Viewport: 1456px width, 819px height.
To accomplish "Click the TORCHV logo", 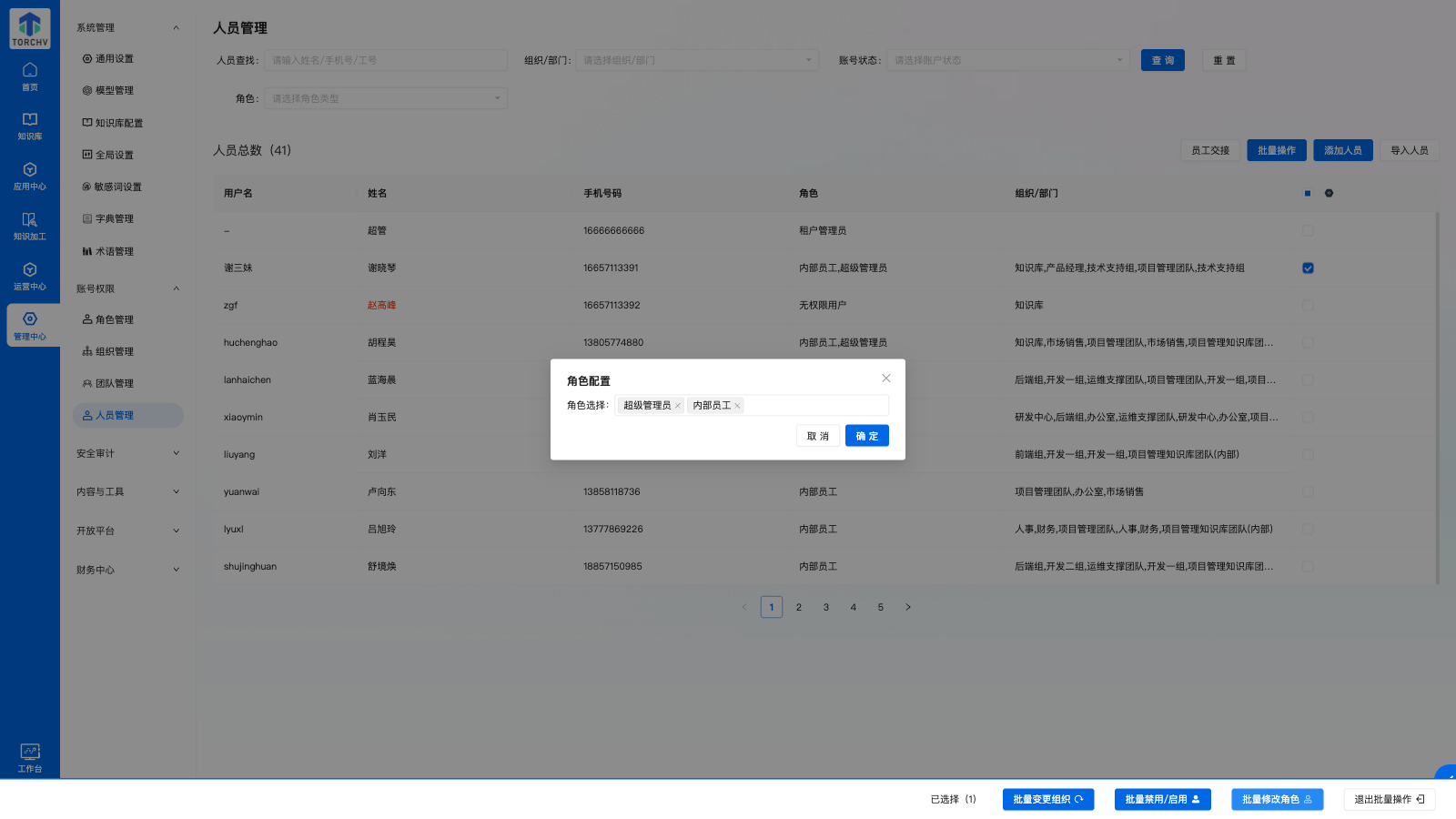I will click(x=29, y=28).
